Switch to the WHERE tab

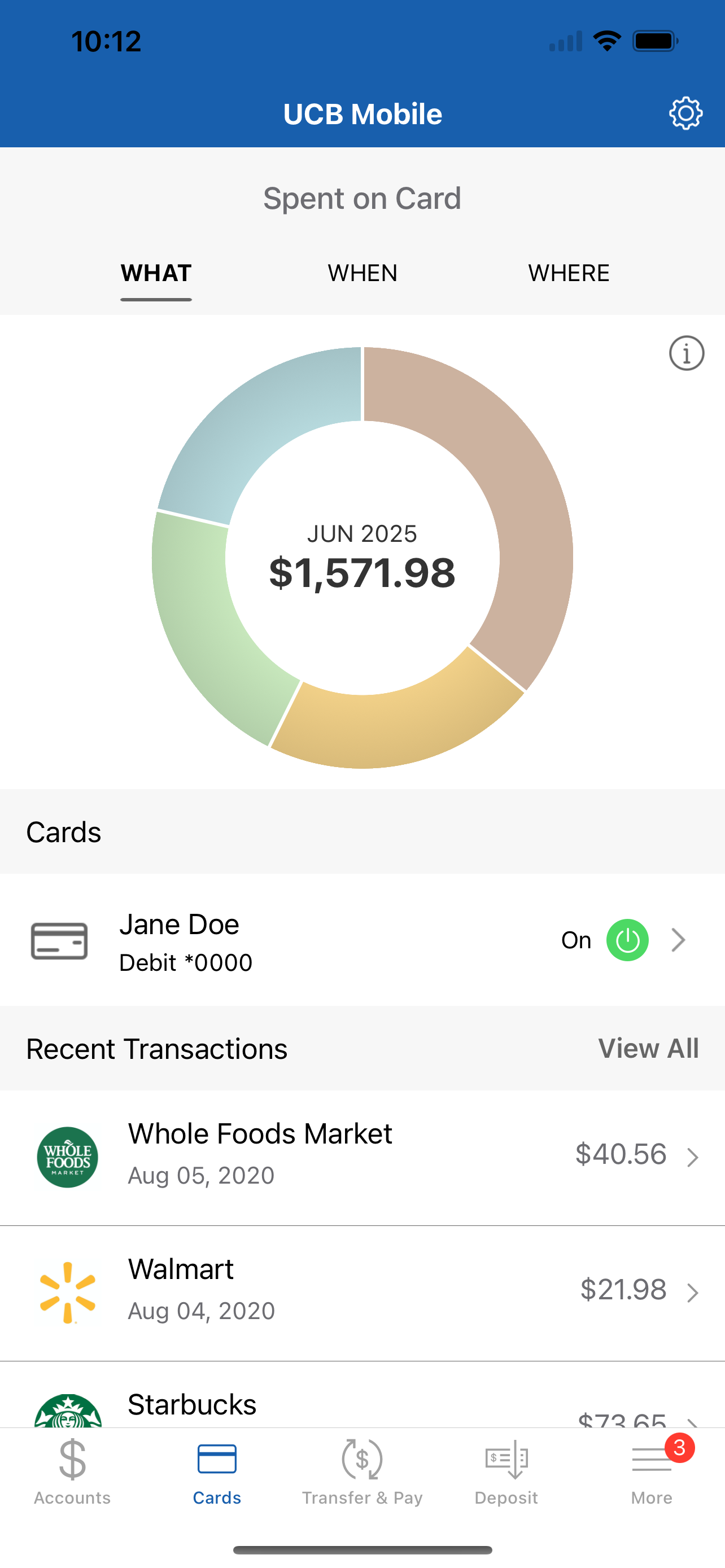pos(569,273)
